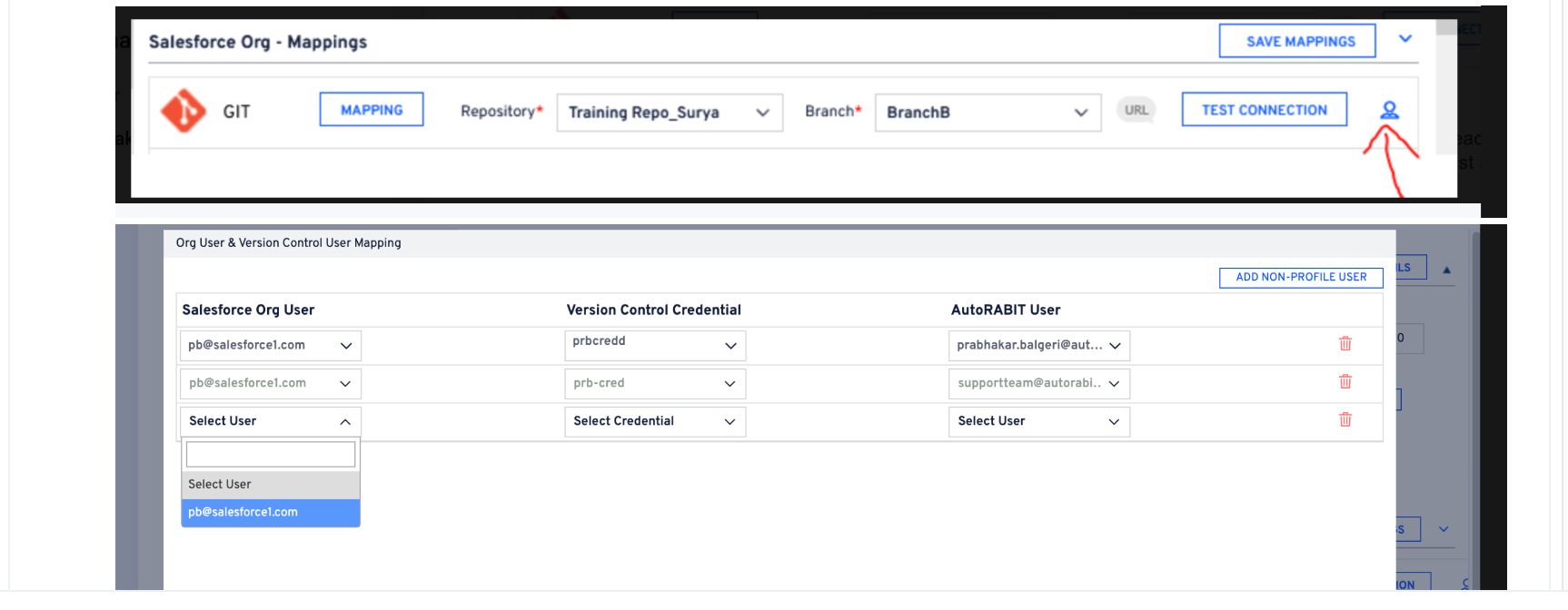The width and height of the screenshot is (1568, 610).
Task: Click the MAPPING button
Action: coord(372,110)
